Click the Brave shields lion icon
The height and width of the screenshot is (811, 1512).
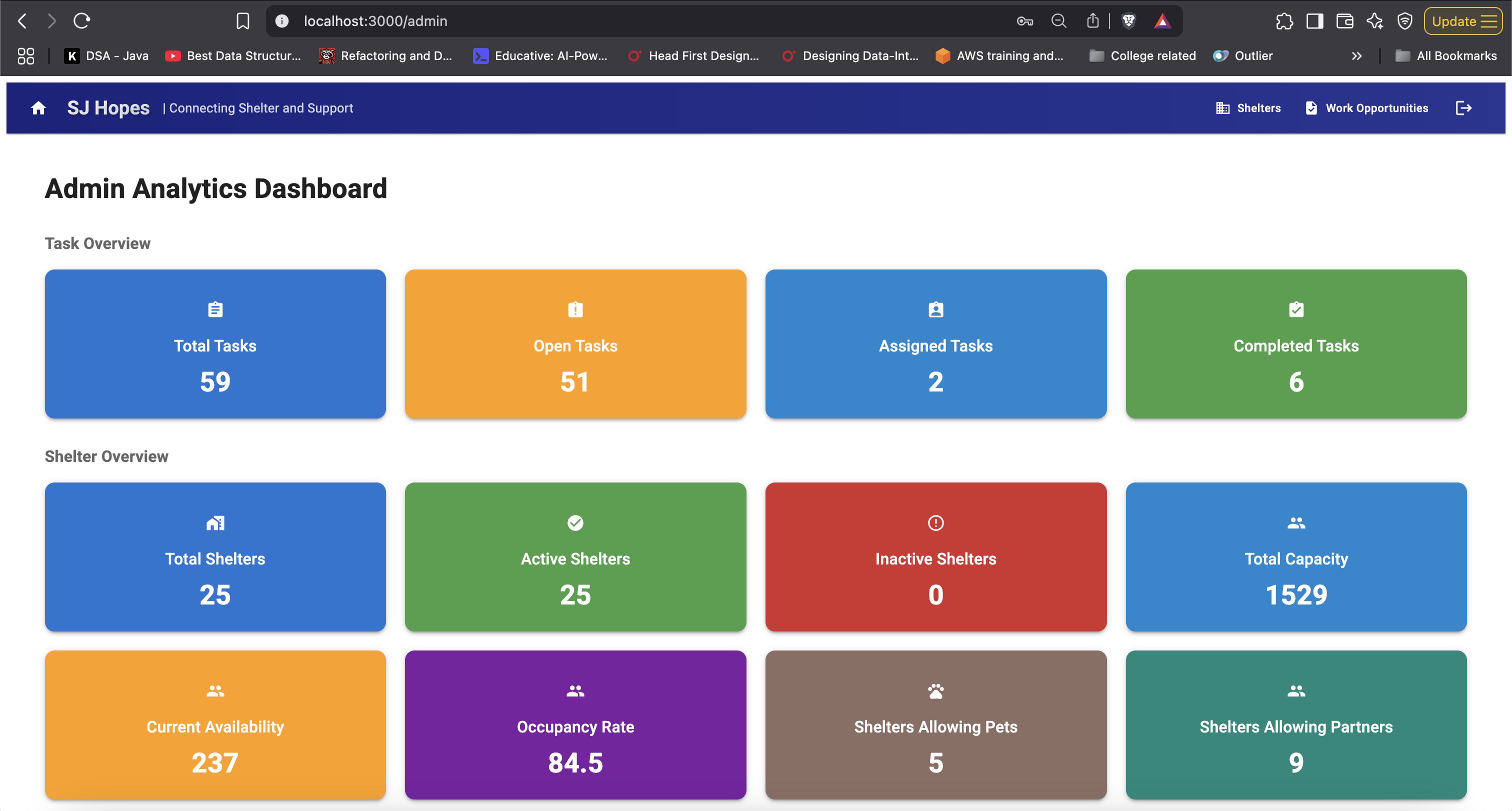pos(1128,21)
